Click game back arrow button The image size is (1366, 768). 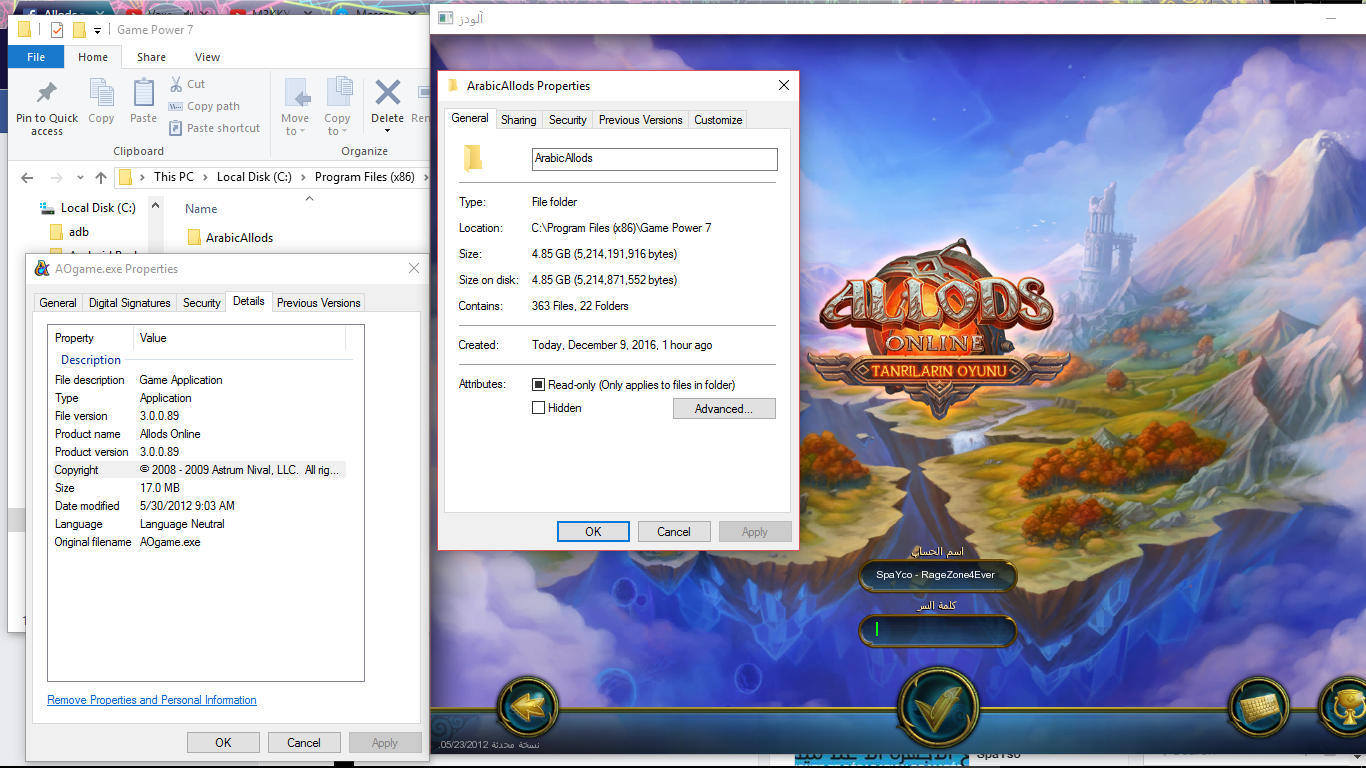click(527, 706)
